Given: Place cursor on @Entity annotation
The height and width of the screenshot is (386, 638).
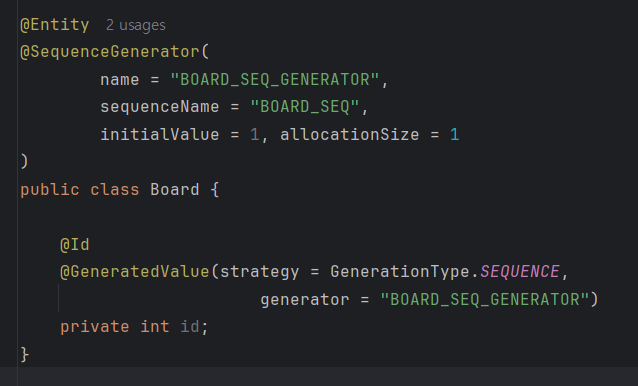Looking at the screenshot, I should [x=55, y=25].
